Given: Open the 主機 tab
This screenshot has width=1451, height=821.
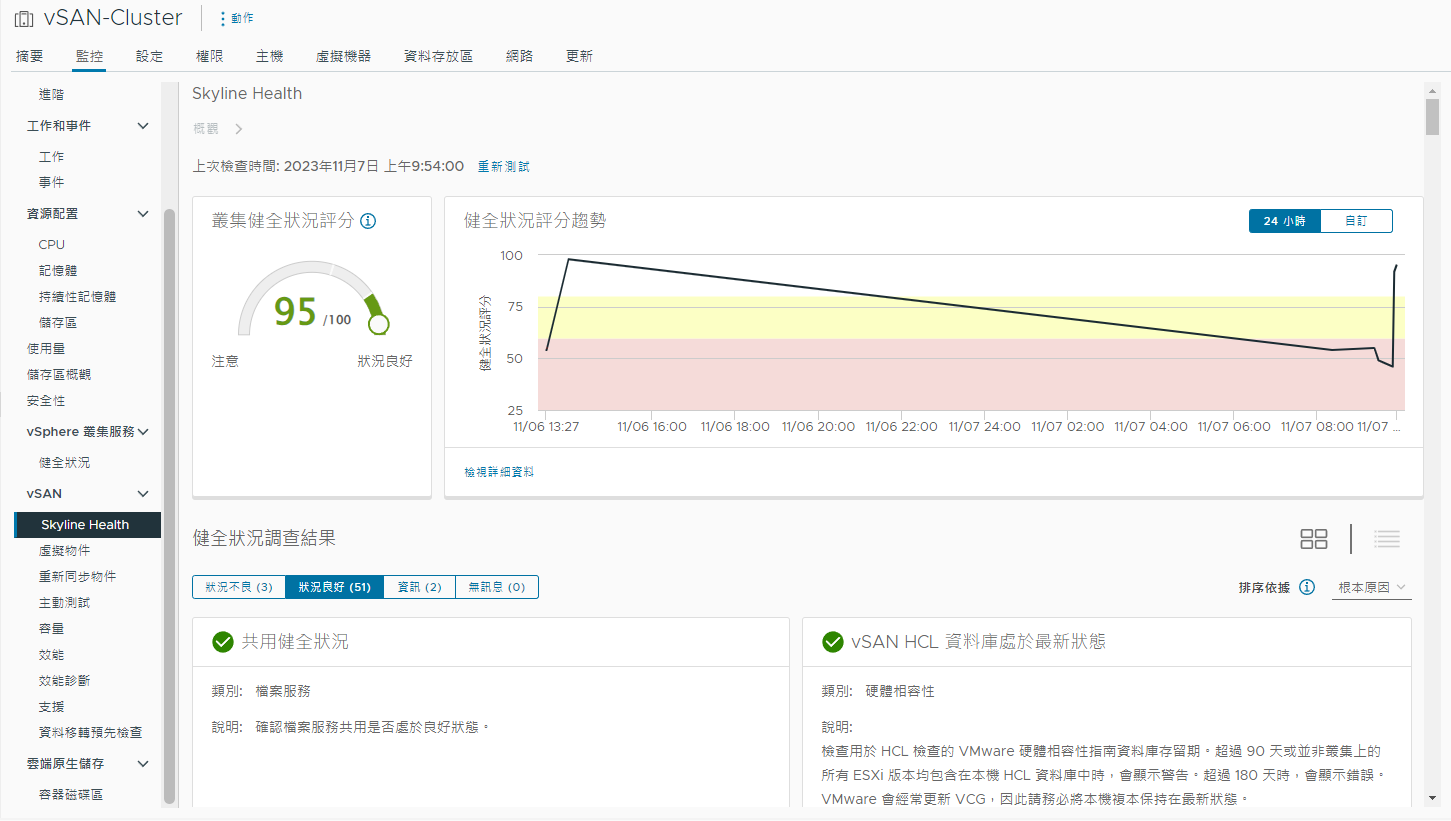Looking at the screenshot, I should click(x=269, y=56).
